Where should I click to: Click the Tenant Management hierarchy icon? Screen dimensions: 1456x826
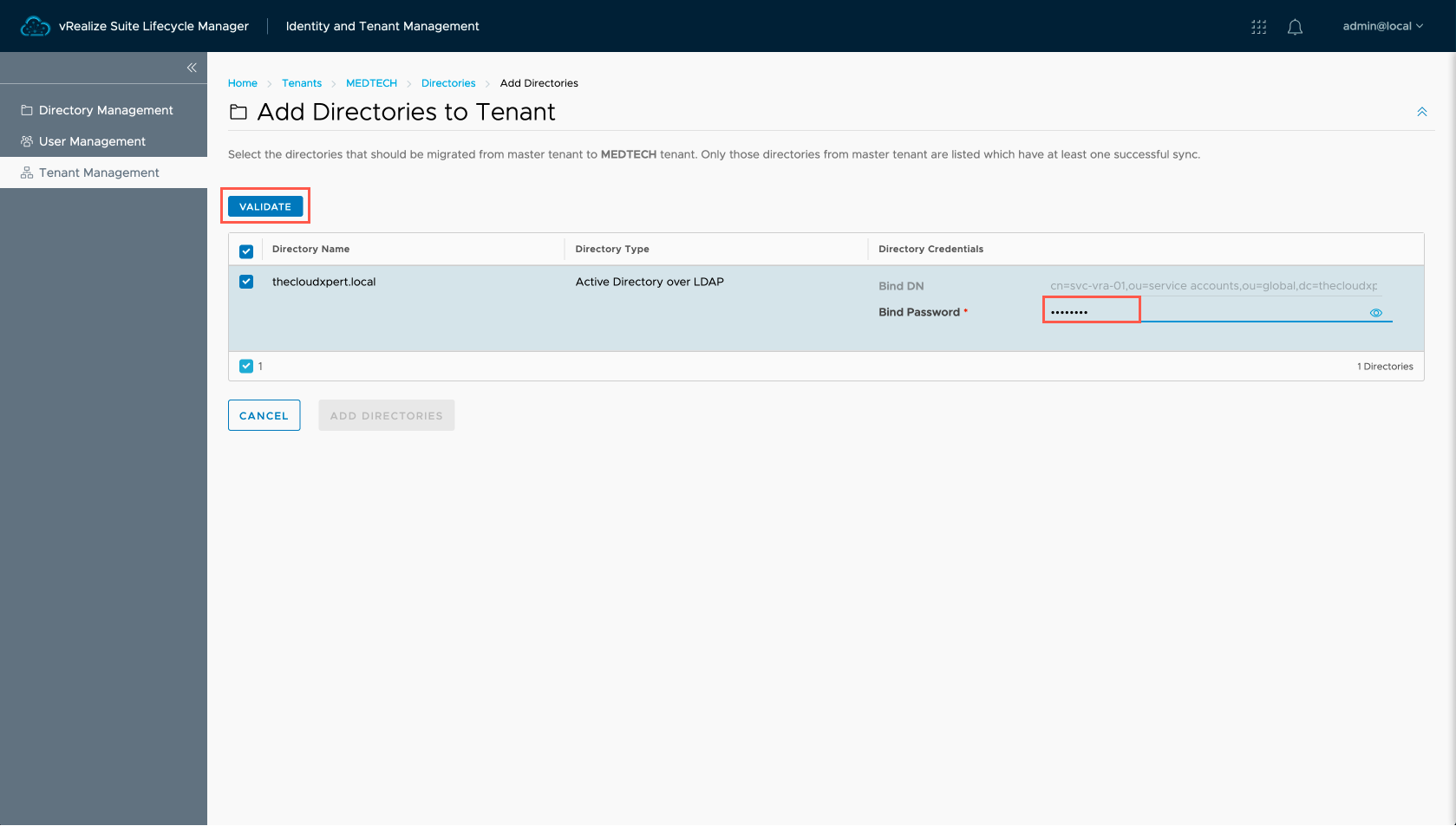27,172
